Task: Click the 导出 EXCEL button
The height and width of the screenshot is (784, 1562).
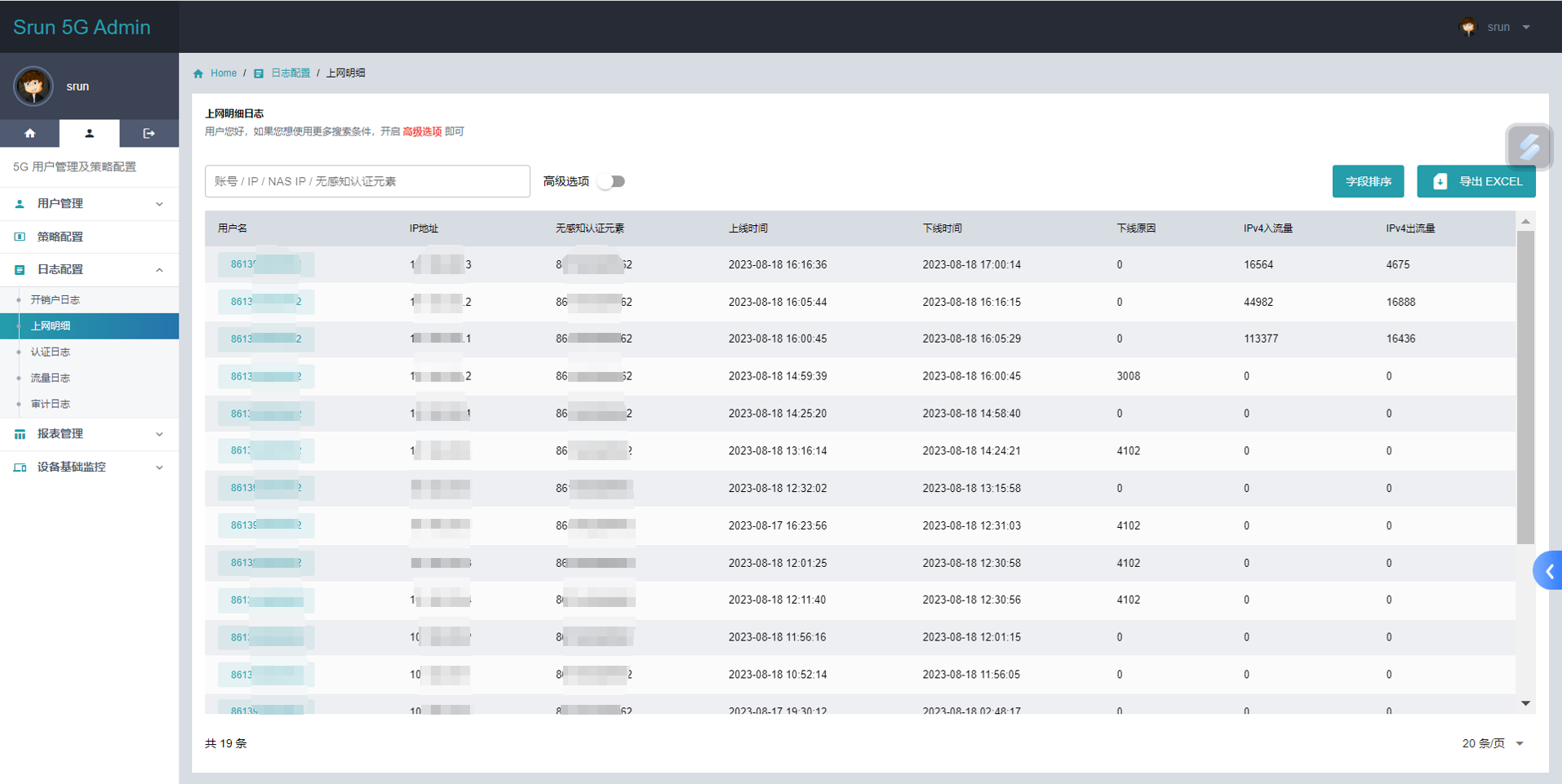Action: click(1475, 181)
